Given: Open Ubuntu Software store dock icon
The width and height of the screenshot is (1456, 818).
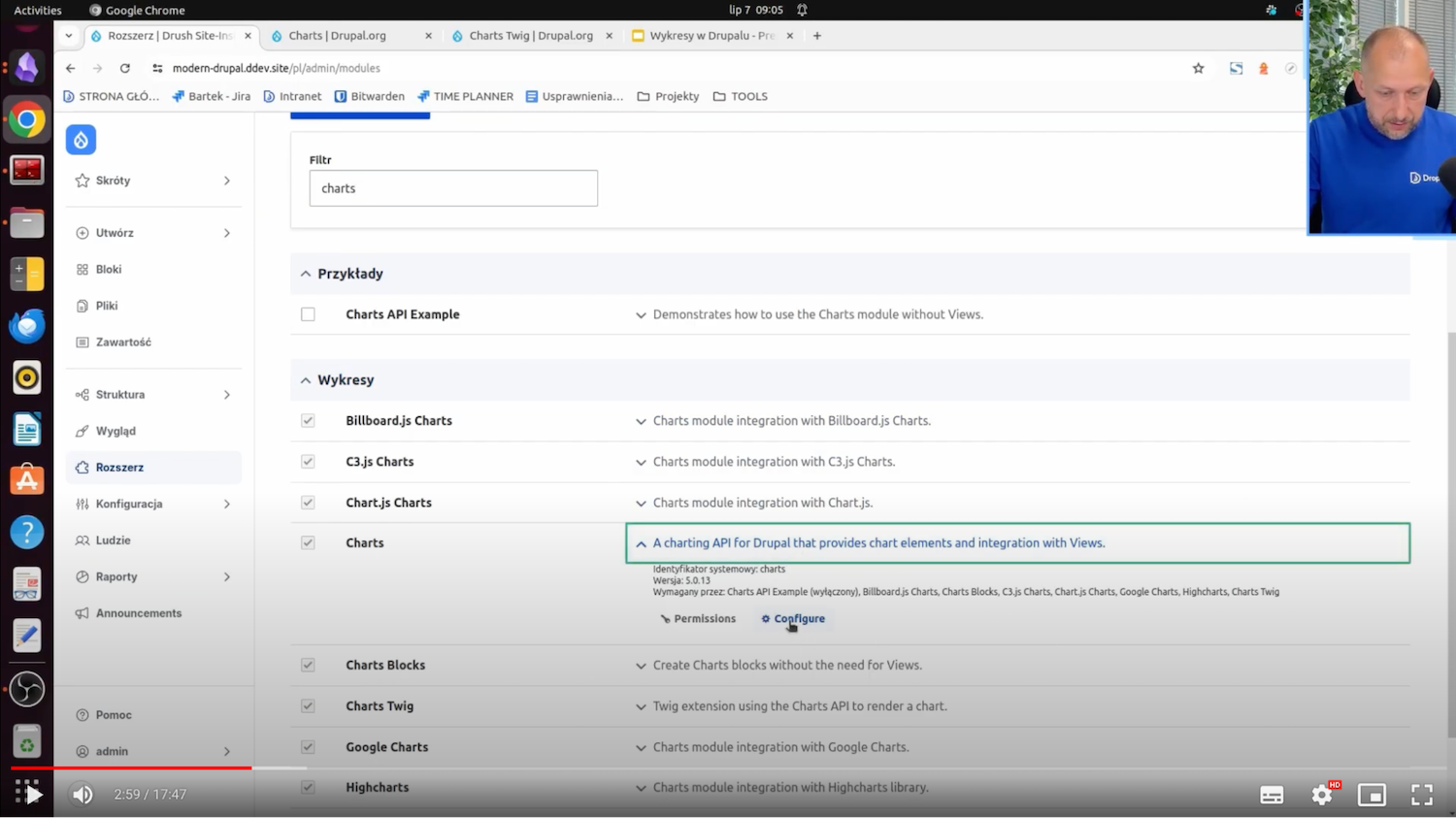Looking at the screenshot, I should [27, 480].
